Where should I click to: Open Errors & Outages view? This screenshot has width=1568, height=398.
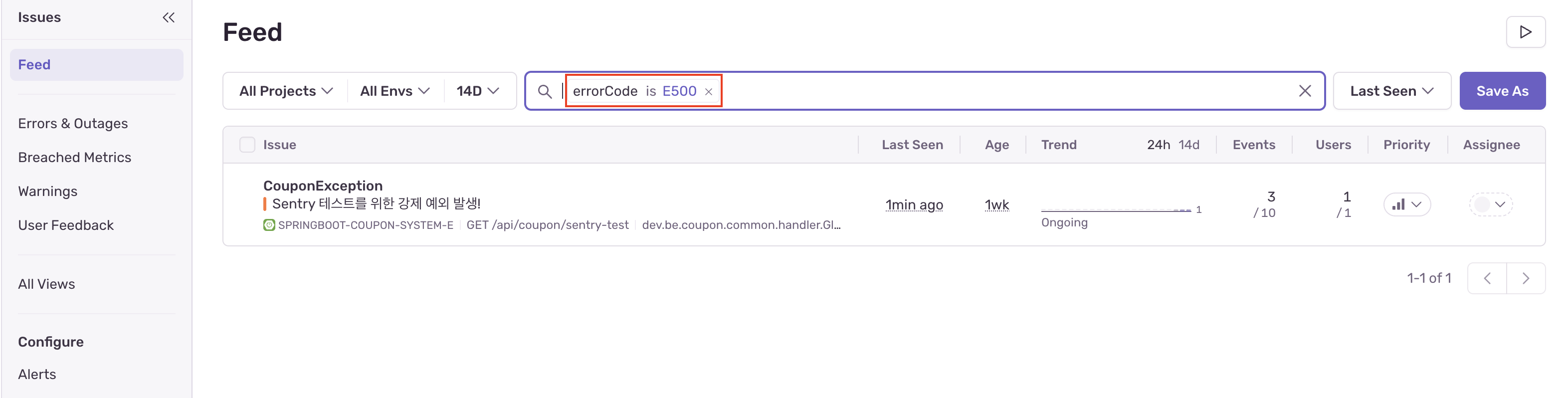(x=73, y=124)
